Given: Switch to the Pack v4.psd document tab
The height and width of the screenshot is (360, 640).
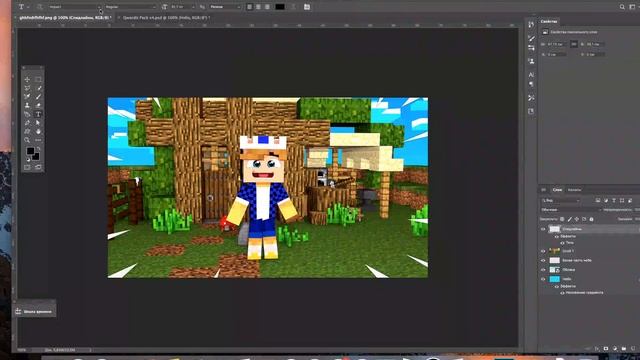Looking at the screenshot, I should click(x=167, y=18).
